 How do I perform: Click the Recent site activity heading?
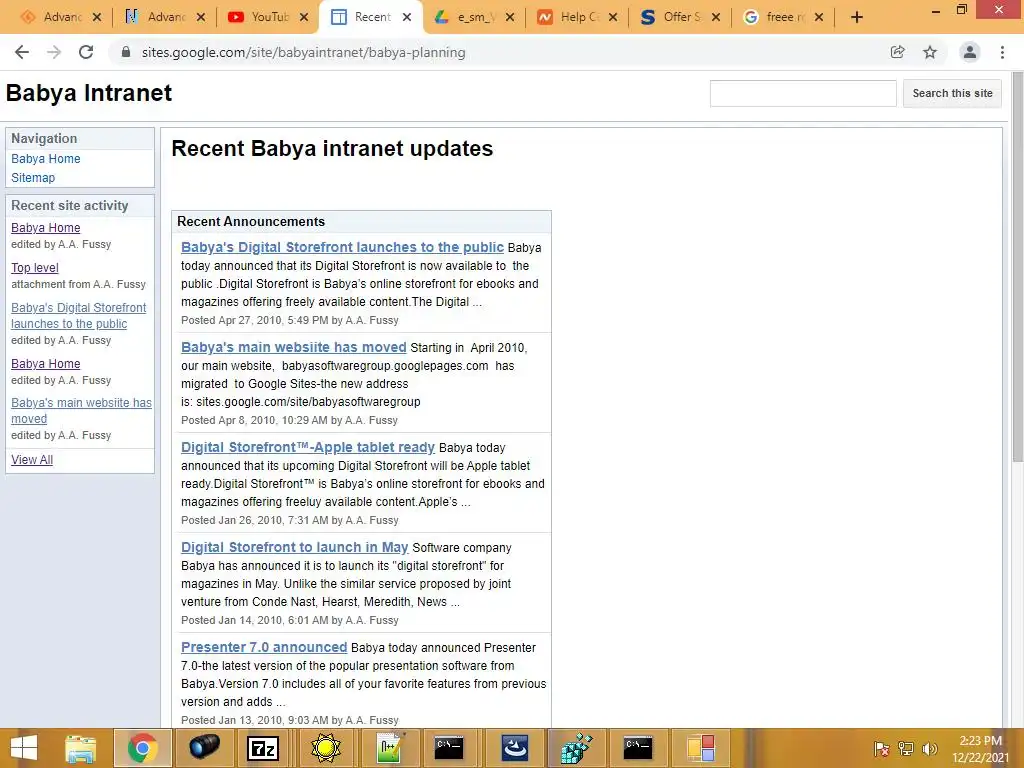(69, 206)
